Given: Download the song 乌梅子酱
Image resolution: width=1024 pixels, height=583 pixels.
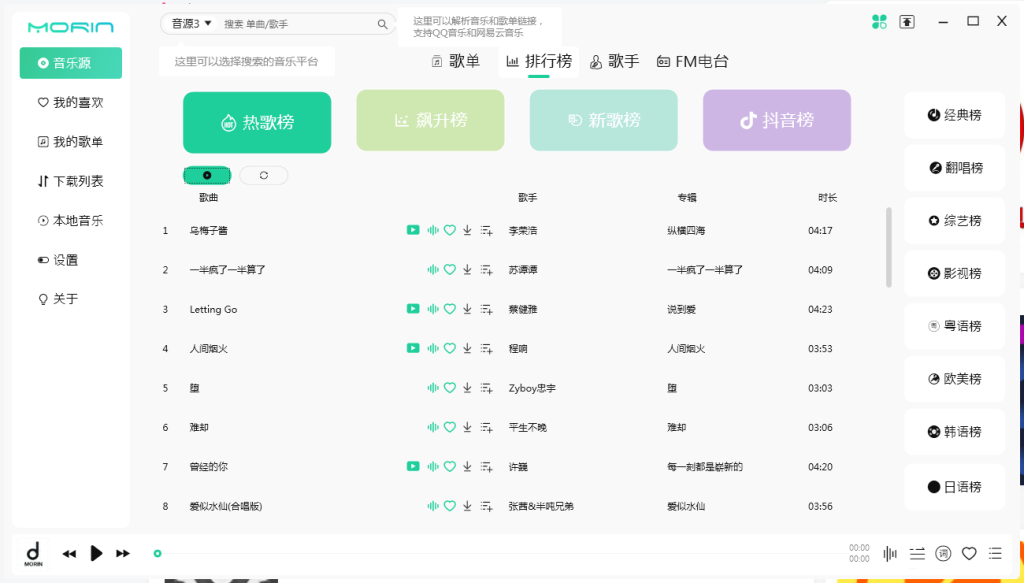Looking at the screenshot, I should tap(466, 229).
